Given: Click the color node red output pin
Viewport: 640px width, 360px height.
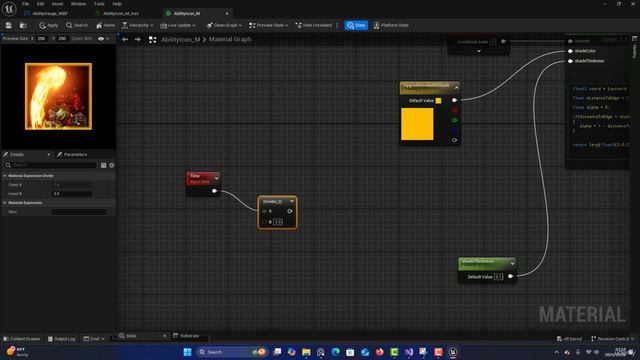Looking at the screenshot, I should click(454, 110).
